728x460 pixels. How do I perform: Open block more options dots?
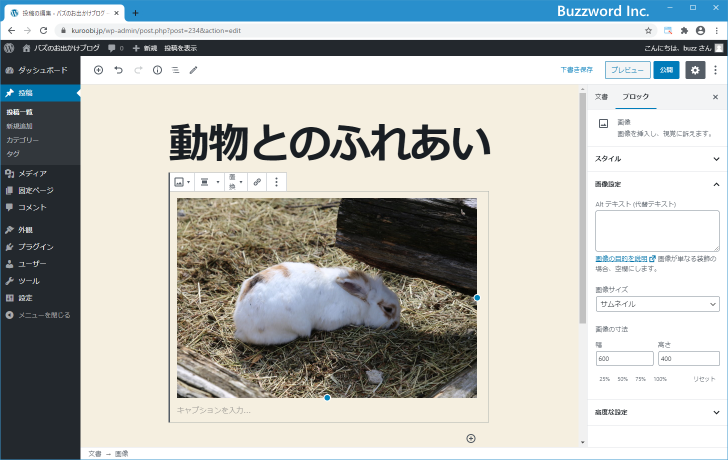point(276,182)
